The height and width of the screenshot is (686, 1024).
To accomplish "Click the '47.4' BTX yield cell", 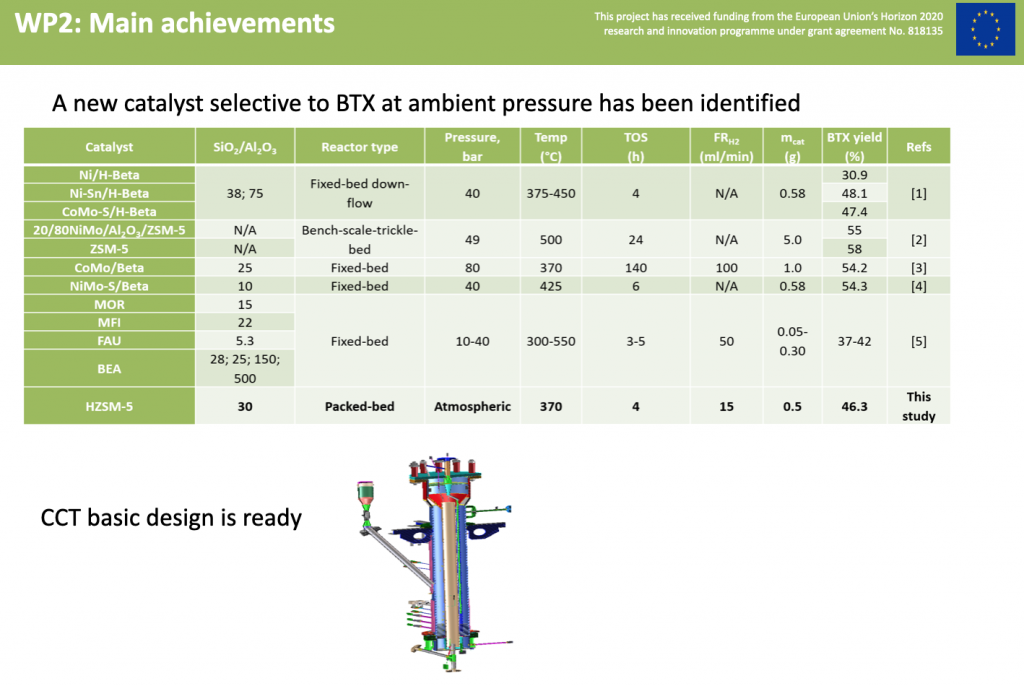I will (854, 211).
